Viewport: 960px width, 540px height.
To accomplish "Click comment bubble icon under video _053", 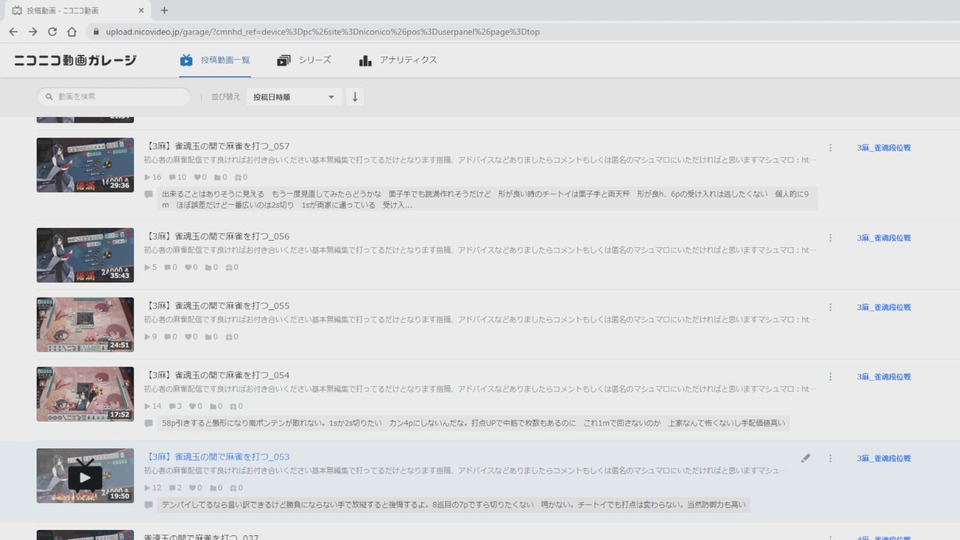I will pos(149,504).
